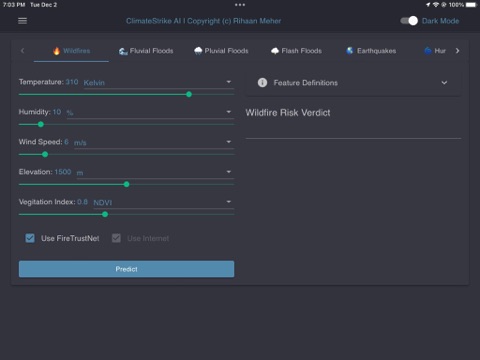The width and height of the screenshot is (480, 360).
Task: Tap the three-dot multitasking indicator
Action: 240,5
